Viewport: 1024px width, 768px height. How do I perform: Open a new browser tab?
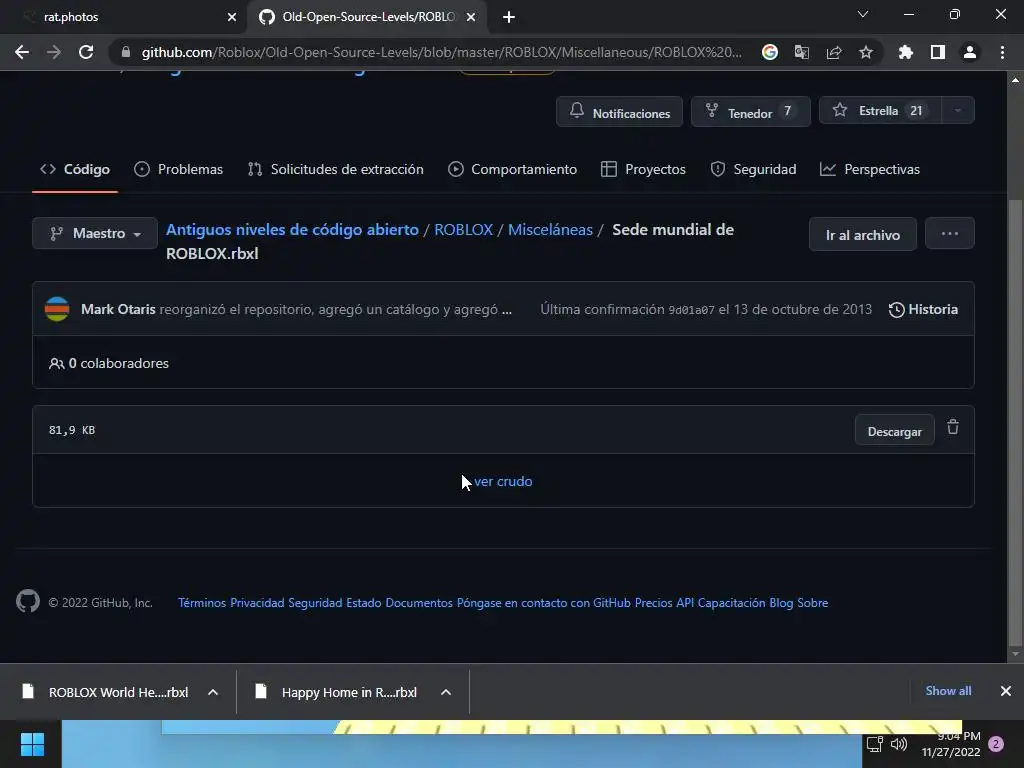tap(509, 17)
